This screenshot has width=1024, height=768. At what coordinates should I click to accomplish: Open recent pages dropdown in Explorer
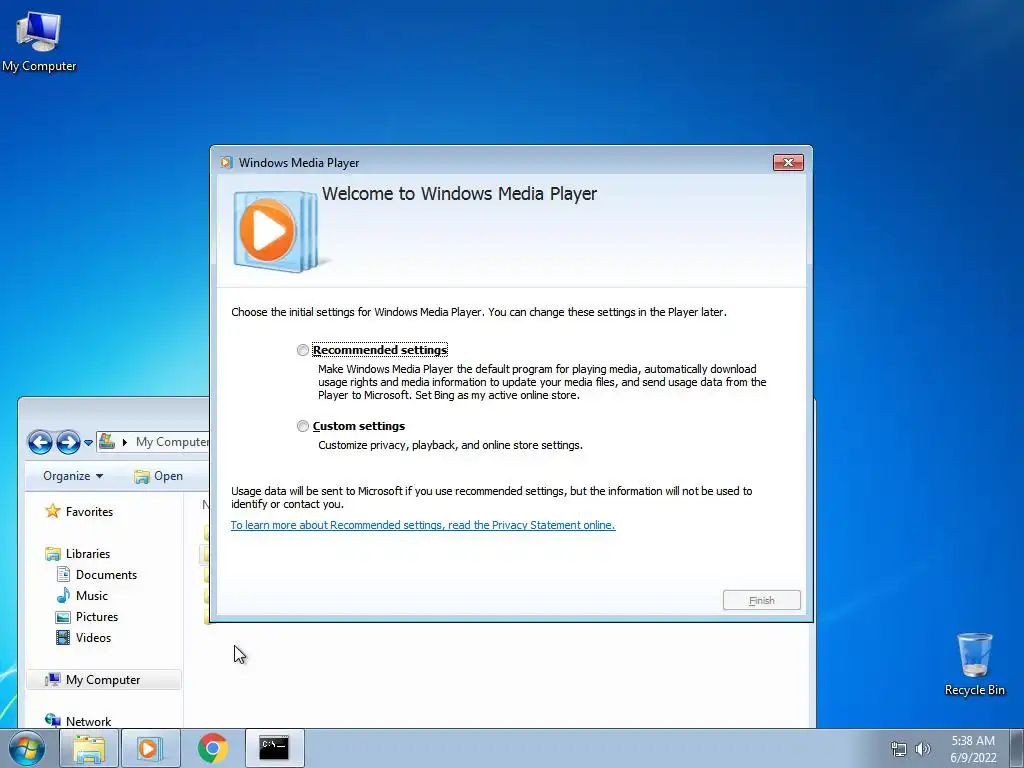pyautogui.click(x=88, y=443)
